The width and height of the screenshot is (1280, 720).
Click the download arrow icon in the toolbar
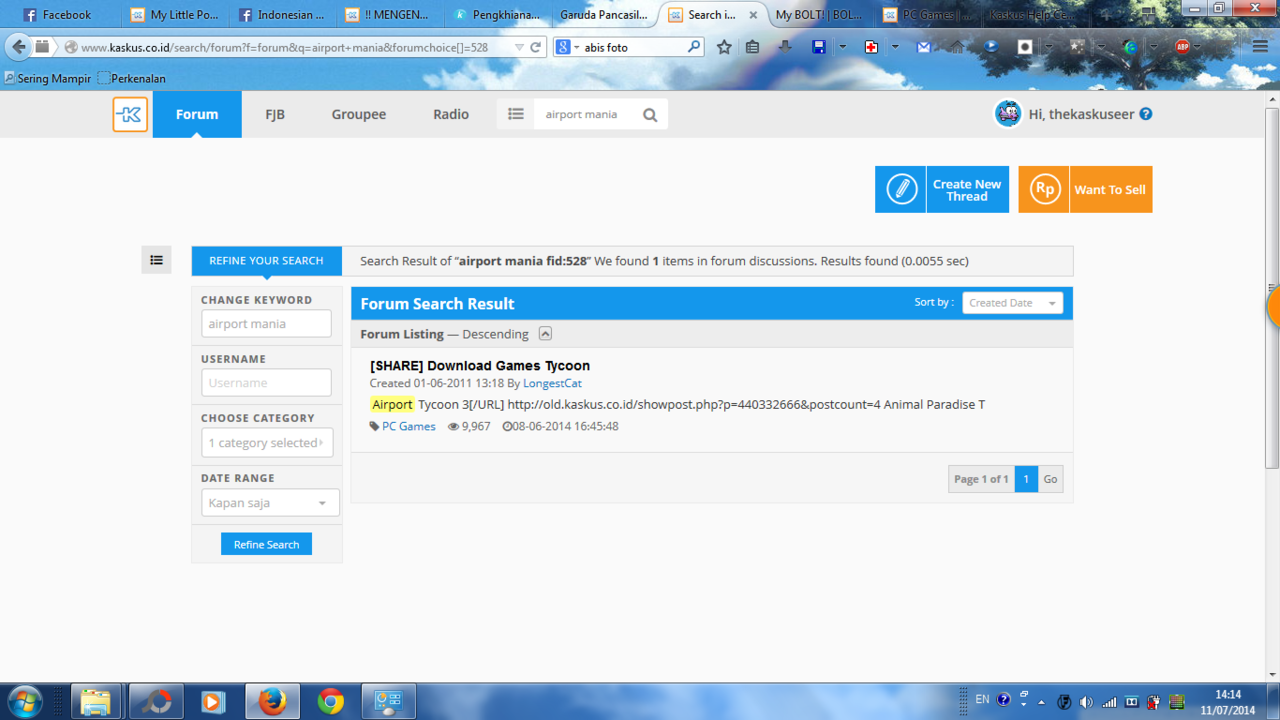click(x=784, y=46)
